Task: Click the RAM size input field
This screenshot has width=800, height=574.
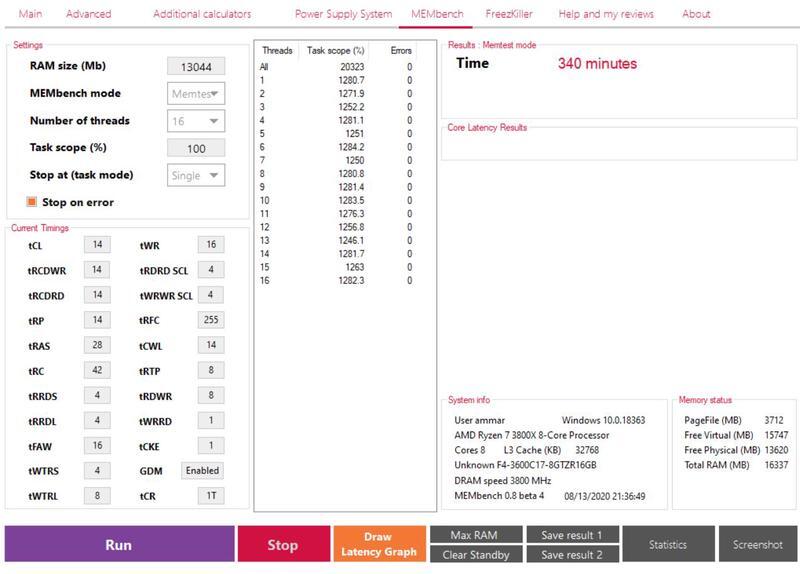Action: tap(196, 66)
